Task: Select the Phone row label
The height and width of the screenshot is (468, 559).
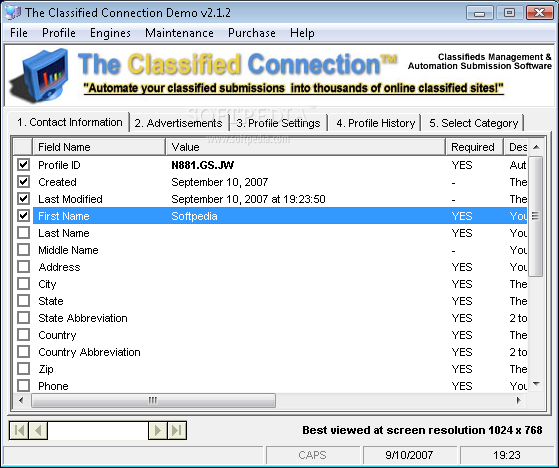Action: click(x=53, y=386)
